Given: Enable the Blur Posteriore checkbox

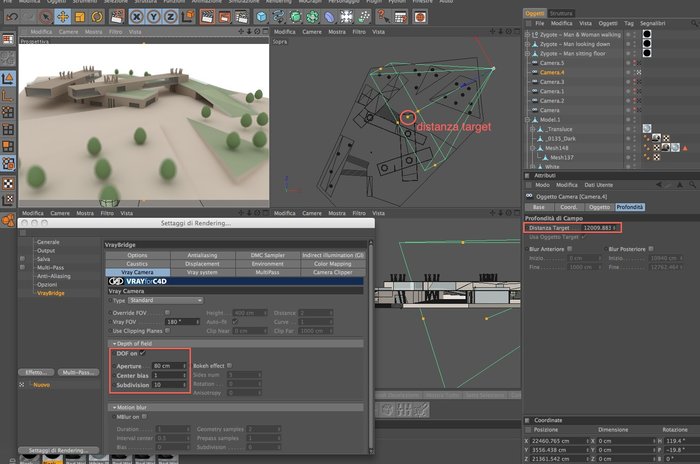Looking at the screenshot, I should click(651, 249).
